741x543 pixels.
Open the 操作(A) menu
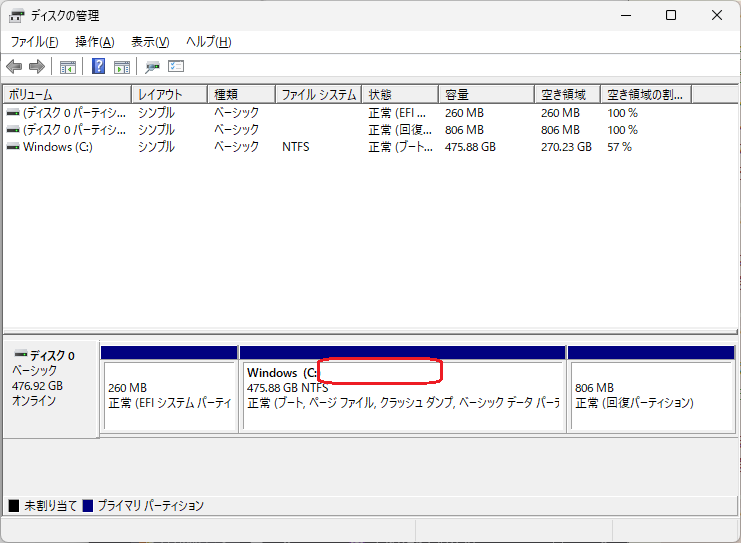click(x=95, y=42)
